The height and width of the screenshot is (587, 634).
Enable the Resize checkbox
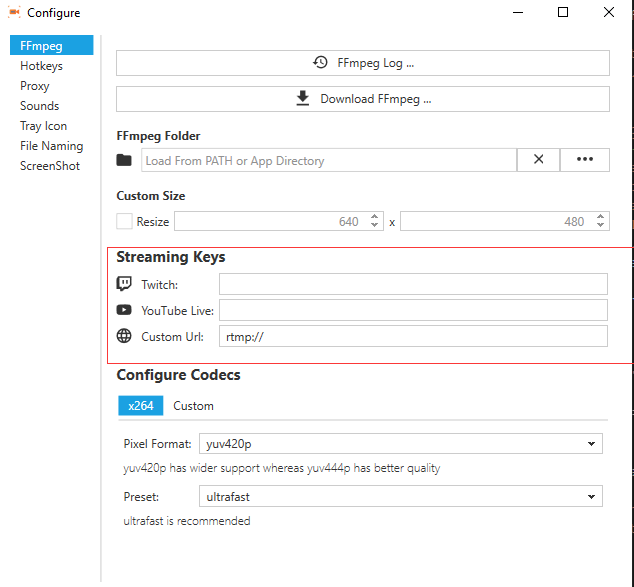(x=124, y=222)
